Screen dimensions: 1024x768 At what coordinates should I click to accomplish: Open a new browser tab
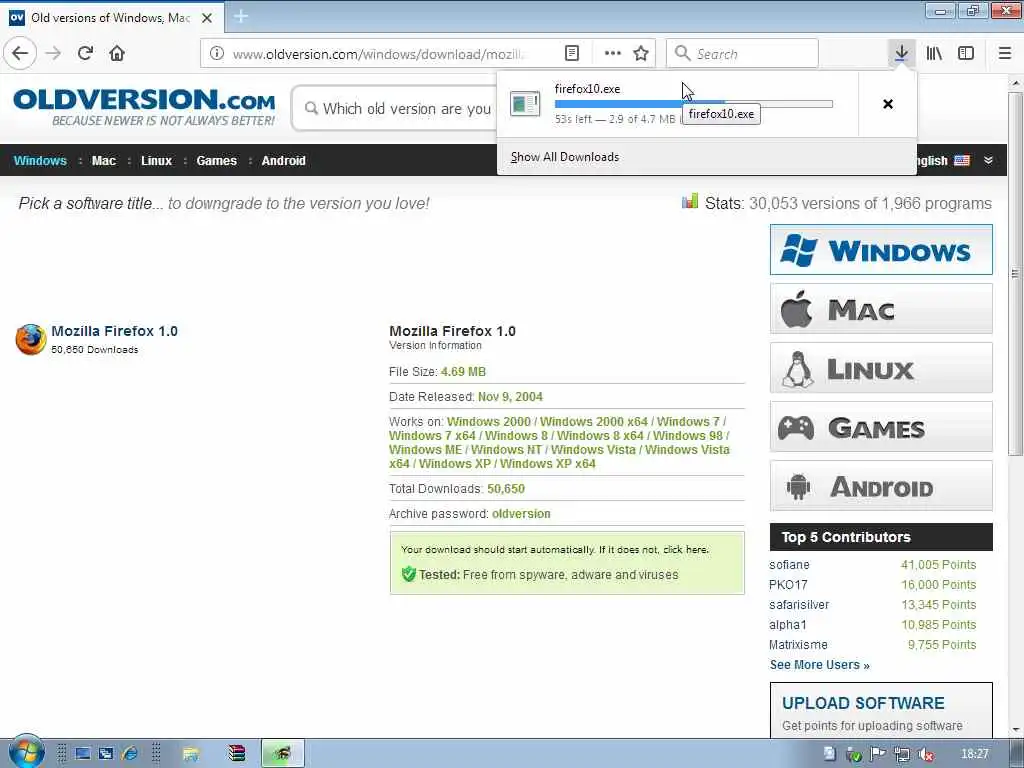240,17
